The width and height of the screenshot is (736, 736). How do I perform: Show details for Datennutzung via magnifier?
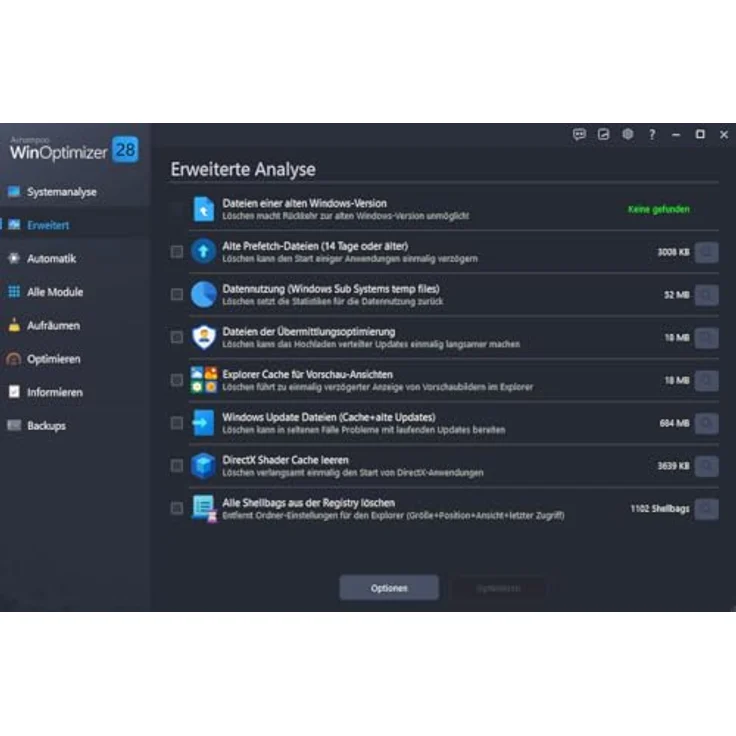click(706, 295)
